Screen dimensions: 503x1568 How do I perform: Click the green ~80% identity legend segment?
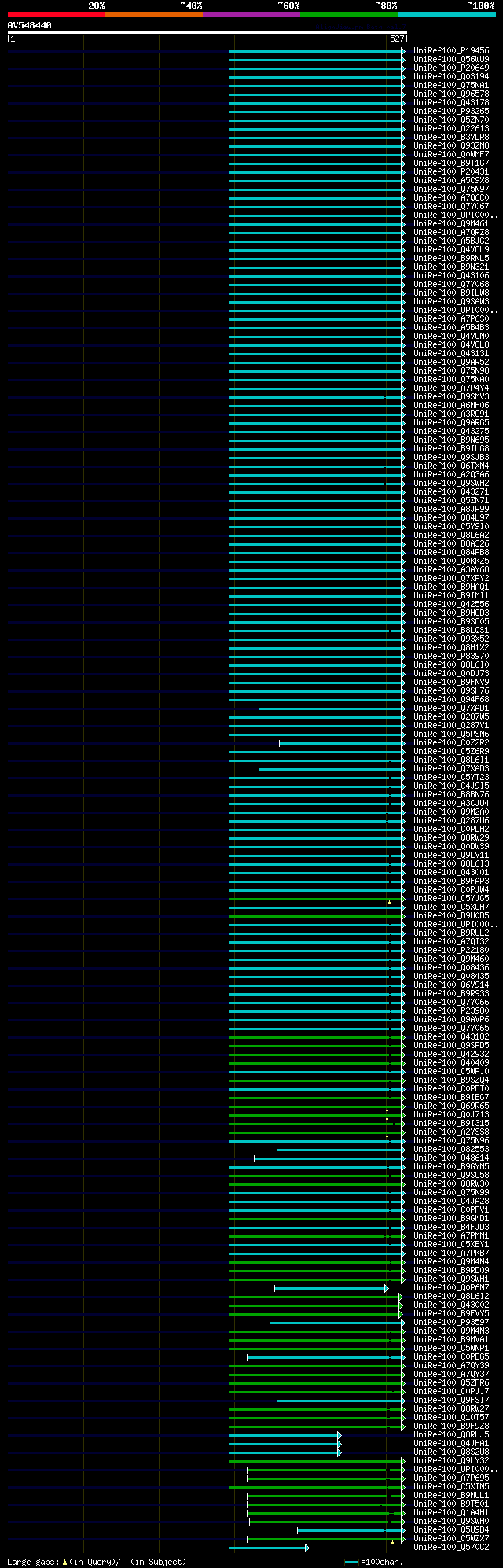coord(348,14)
